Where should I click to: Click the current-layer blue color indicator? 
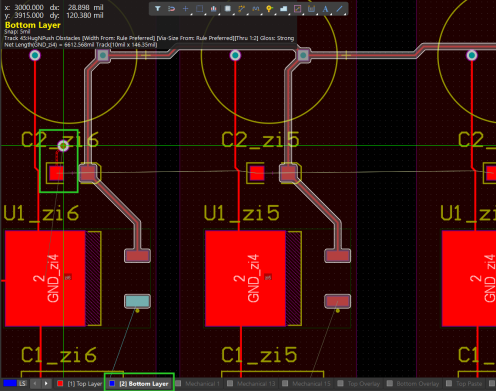point(10,384)
